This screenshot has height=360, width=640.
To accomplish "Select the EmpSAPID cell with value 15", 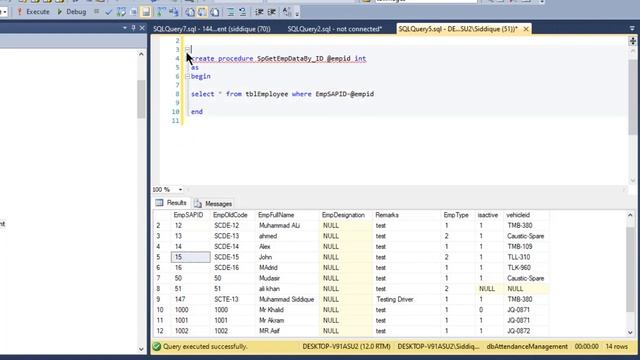I will point(190,257).
